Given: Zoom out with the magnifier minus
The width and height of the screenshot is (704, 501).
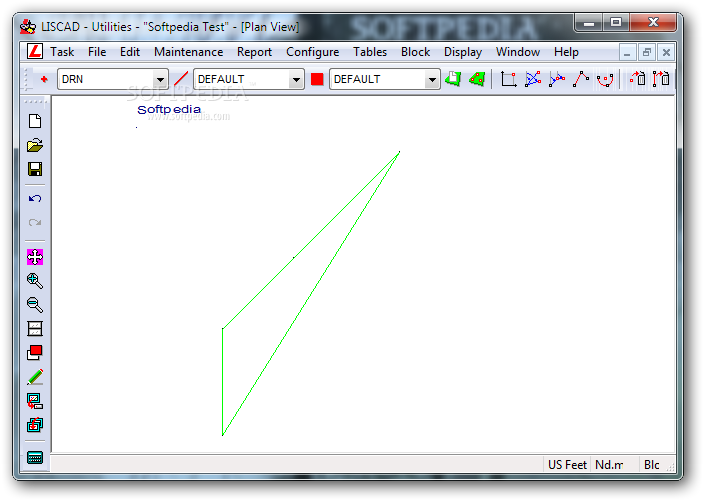Looking at the screenshot, I should coord(35,304).
